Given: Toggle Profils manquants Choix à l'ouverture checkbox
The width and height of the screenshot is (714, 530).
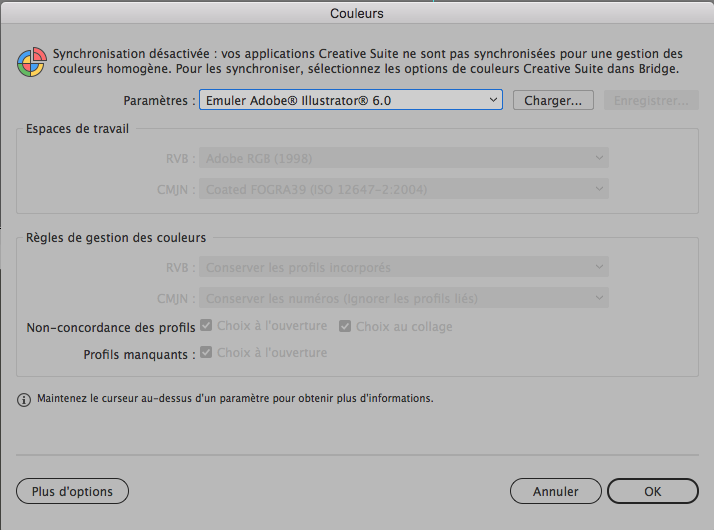Looking at the screenshot, I should (x=206, y=352).
